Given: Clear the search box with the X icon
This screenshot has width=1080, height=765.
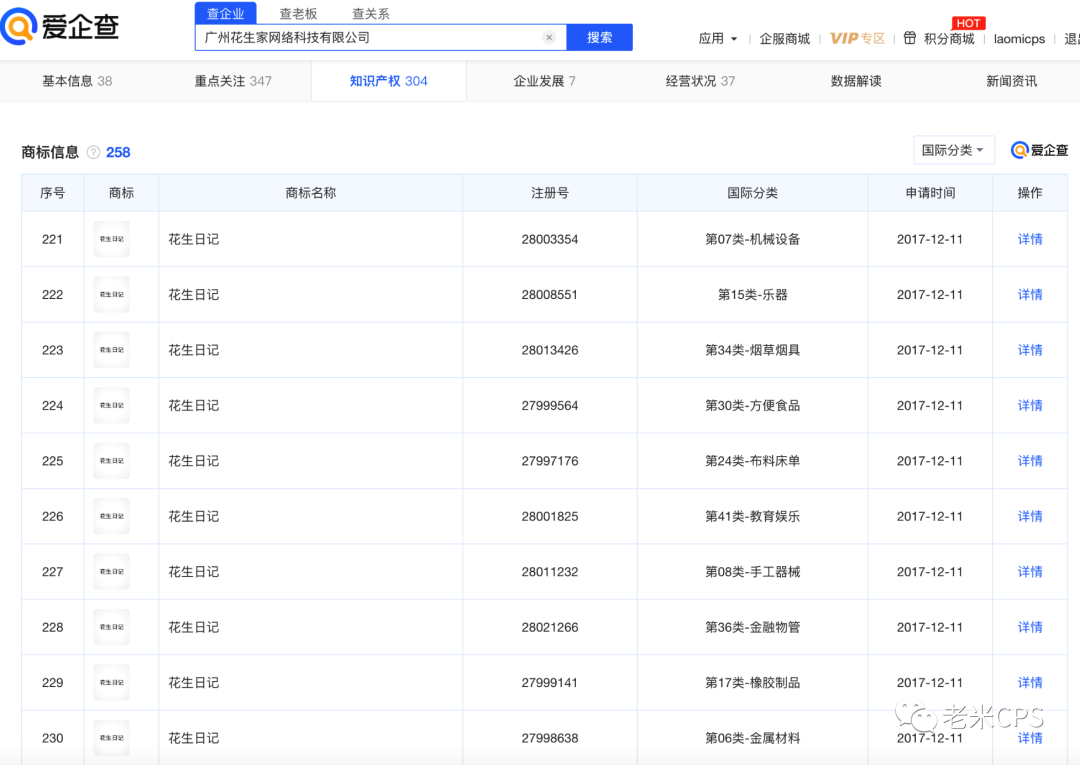Looking at the screenshot, I should click(549, 38).
